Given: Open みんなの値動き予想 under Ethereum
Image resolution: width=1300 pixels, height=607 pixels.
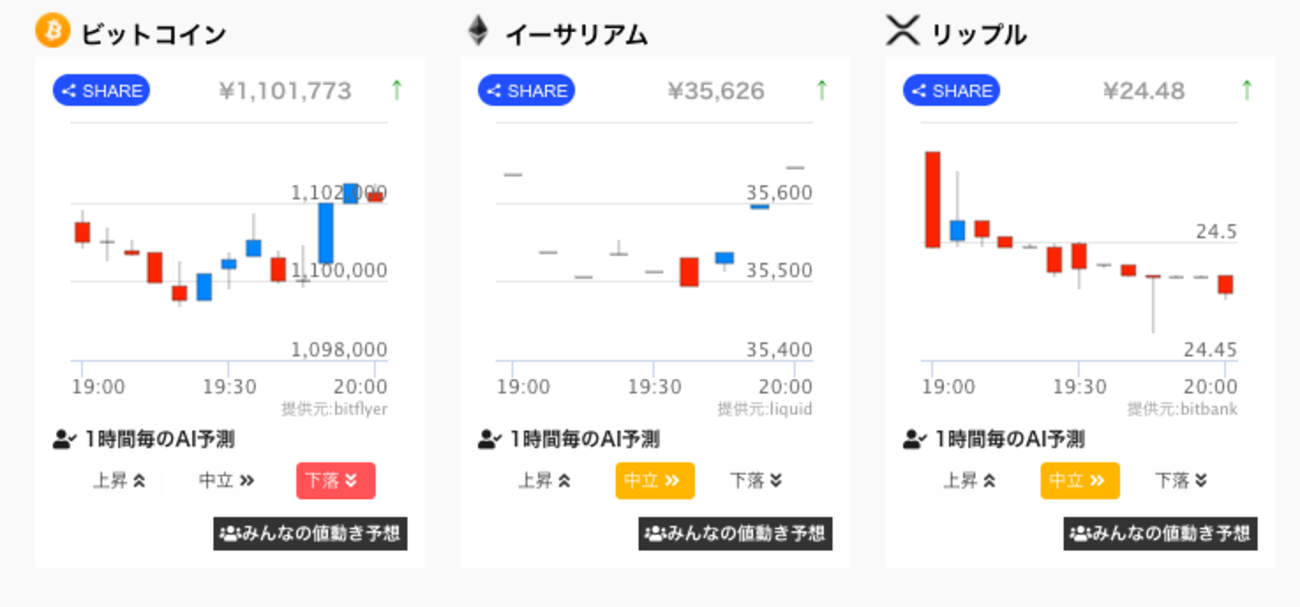Looking at the screenshot, I should (x=735, y=533).
